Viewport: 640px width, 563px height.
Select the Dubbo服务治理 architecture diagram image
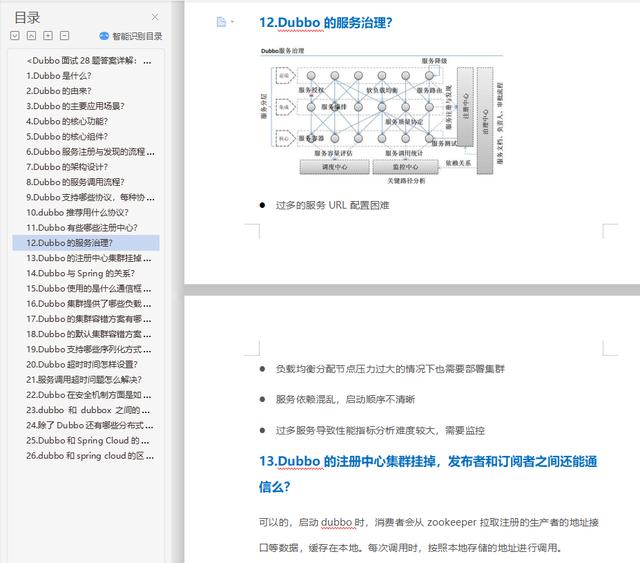tap(382, 116)
